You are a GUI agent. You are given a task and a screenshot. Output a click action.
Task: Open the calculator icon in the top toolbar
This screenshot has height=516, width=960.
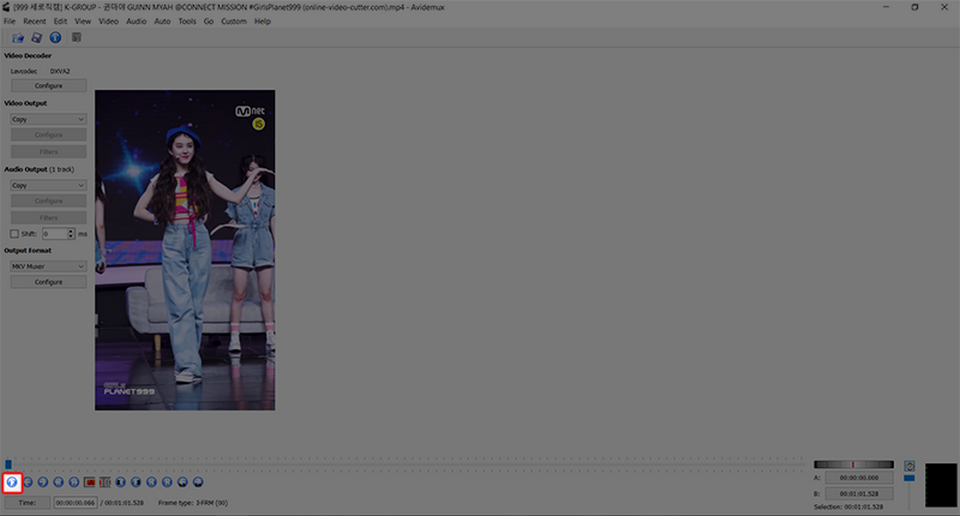pos(77,38)
